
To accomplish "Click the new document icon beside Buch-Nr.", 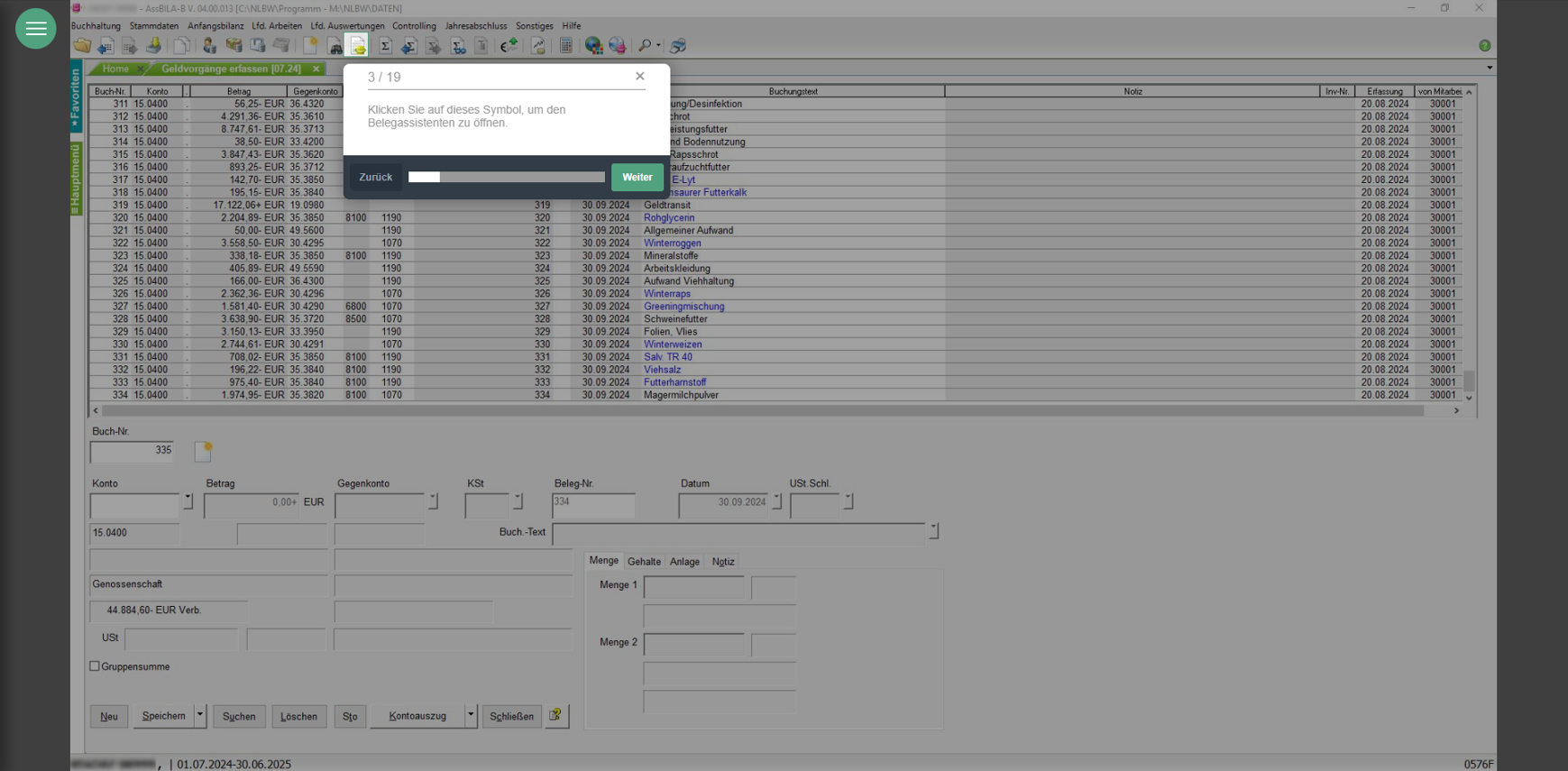I will pyautogui.click(x=204, y=451).
